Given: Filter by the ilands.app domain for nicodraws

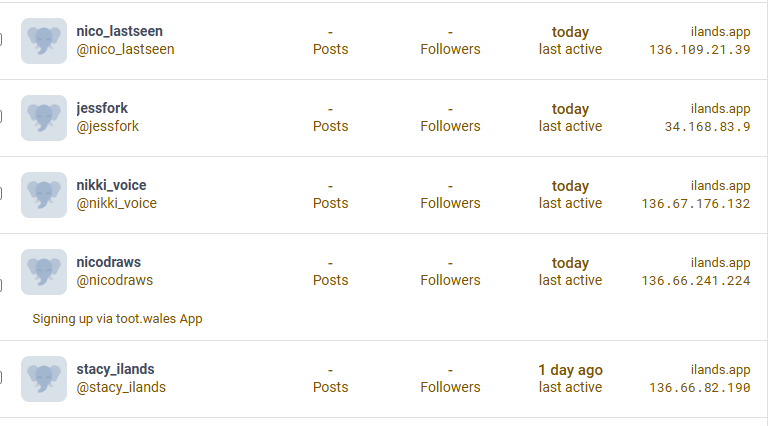Looking at the screenshot, I should pos(720,263).
